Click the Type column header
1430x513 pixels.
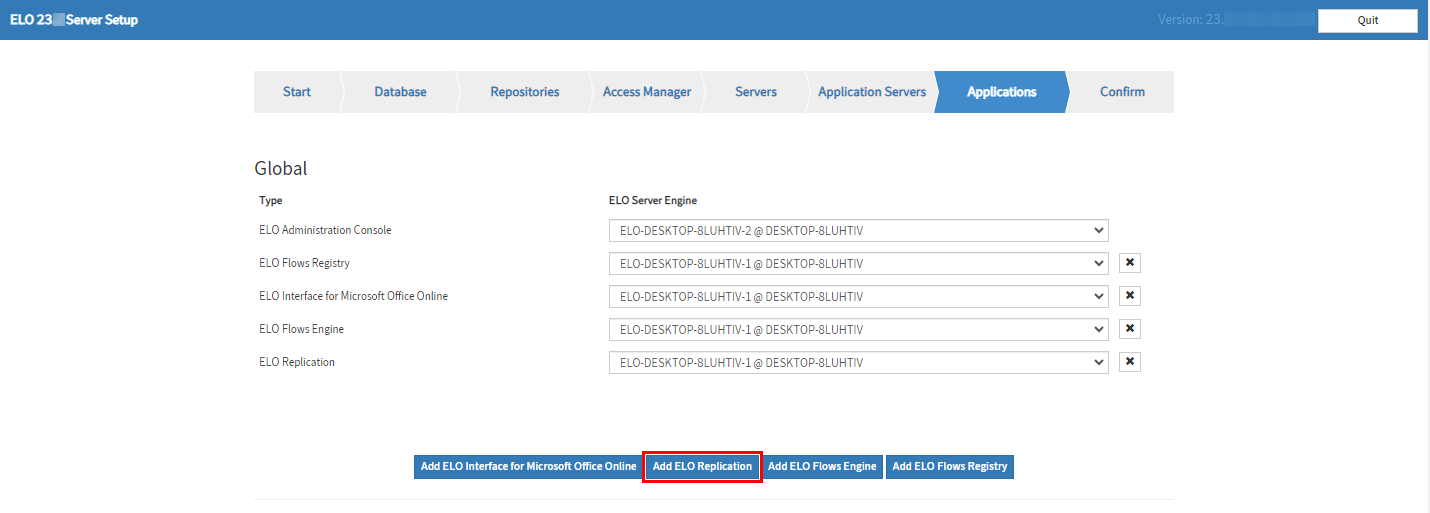coord(270,201)
